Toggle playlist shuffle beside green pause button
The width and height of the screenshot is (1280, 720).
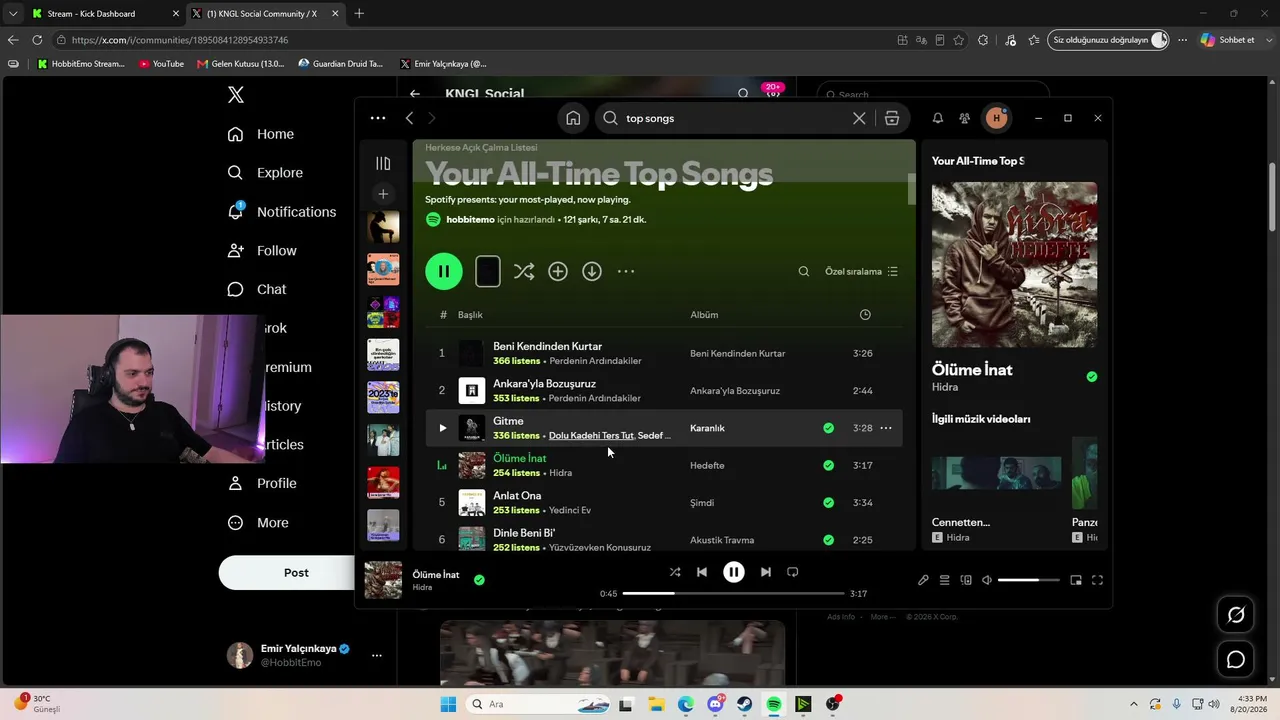(x=524, y=271)
